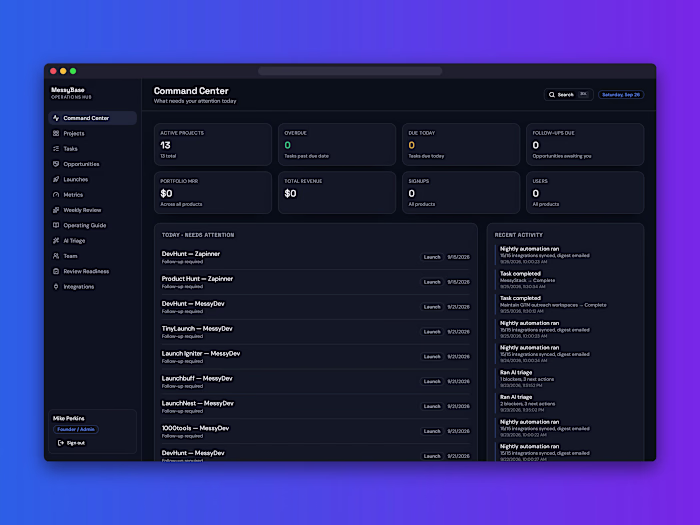This screenshot has height=525, width=700.
Task: Click the window address bar at top
Action: tap(350, 71)
